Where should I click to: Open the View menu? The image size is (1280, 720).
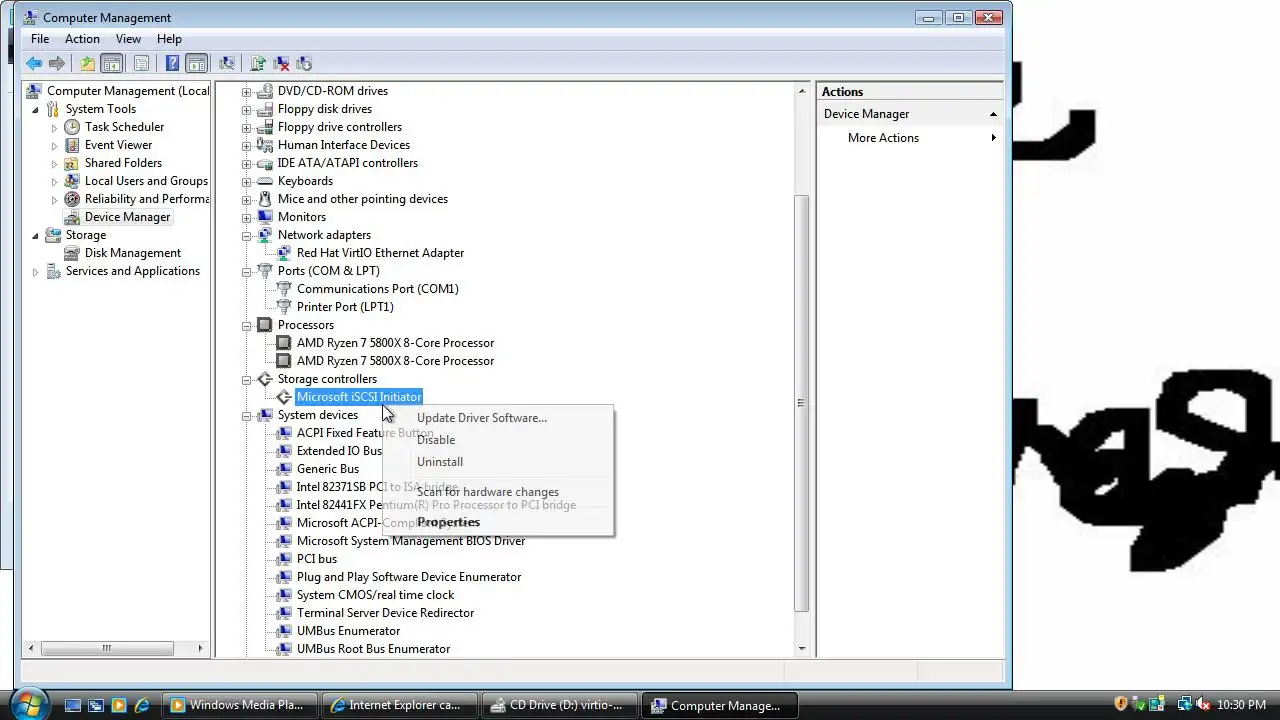click(x=128, y=39)
